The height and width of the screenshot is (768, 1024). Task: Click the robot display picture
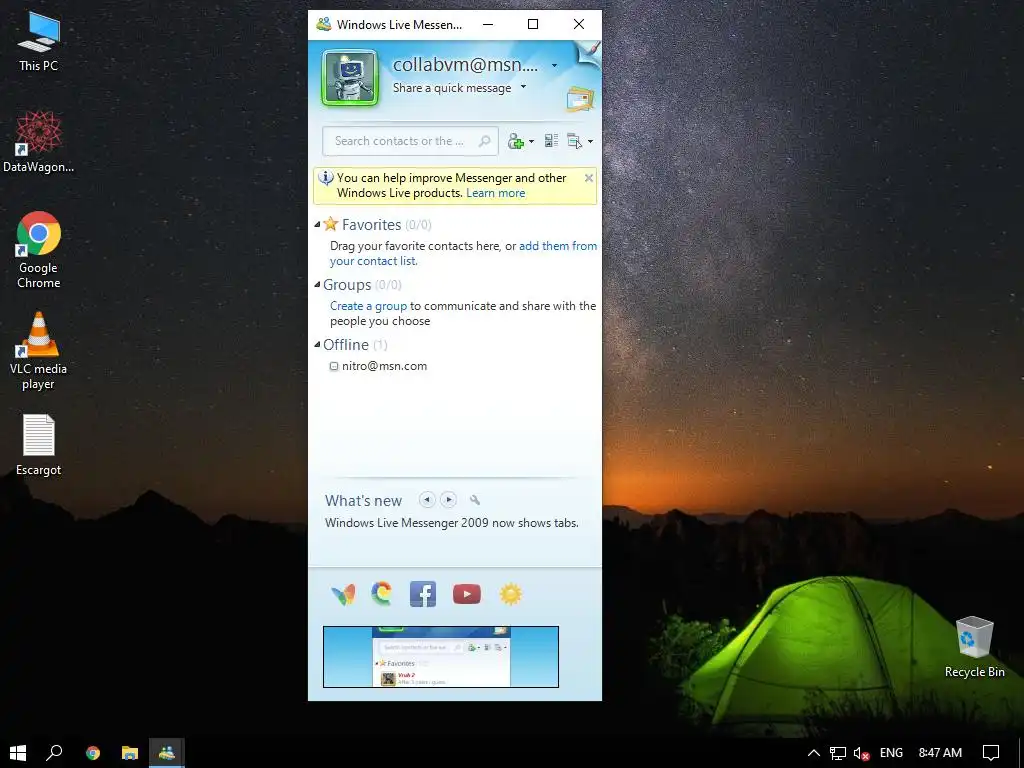click(x=350, y=78)
